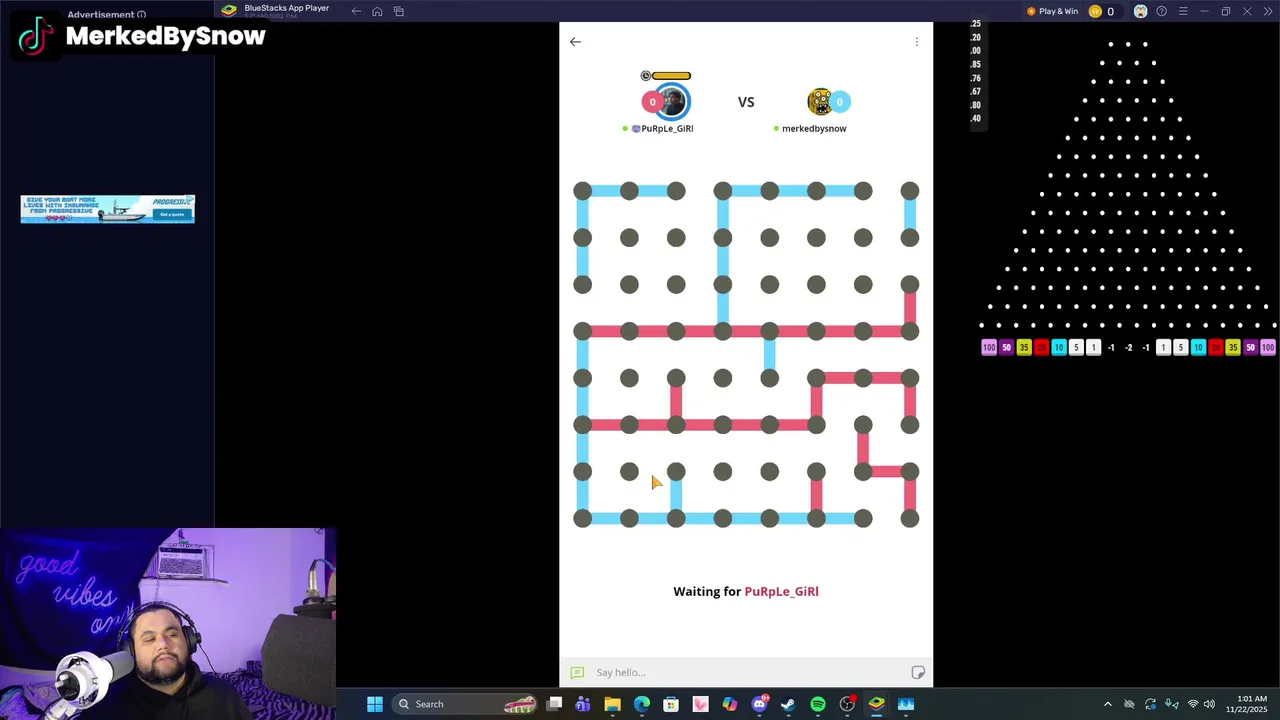Click the opponent name 'merkedbysnow'

pyautogui.click(x=814, y=128)
